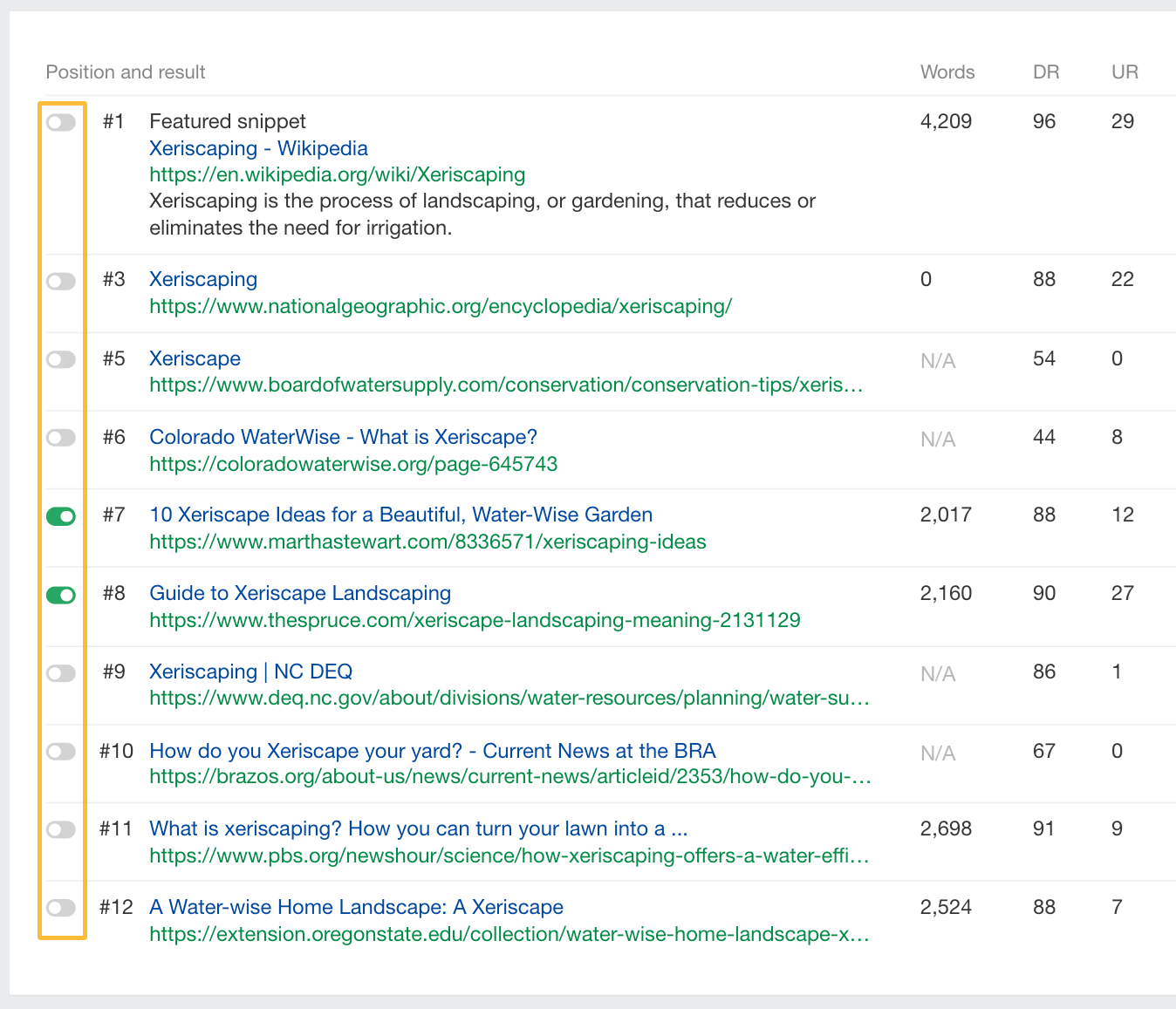Switch on toggle for Colorado WaterWise result

pos(61,438)
